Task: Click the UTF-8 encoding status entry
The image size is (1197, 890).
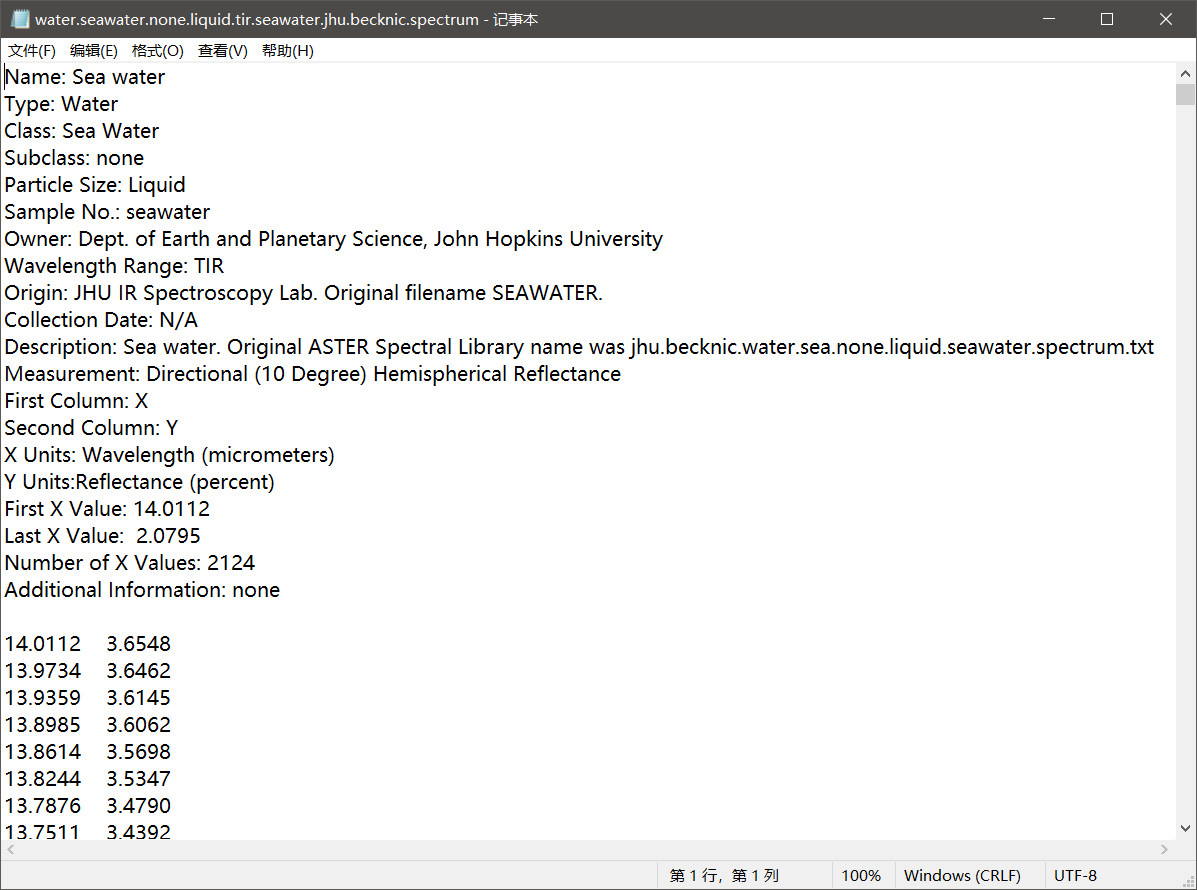Action: click(x=1075, y=875)
